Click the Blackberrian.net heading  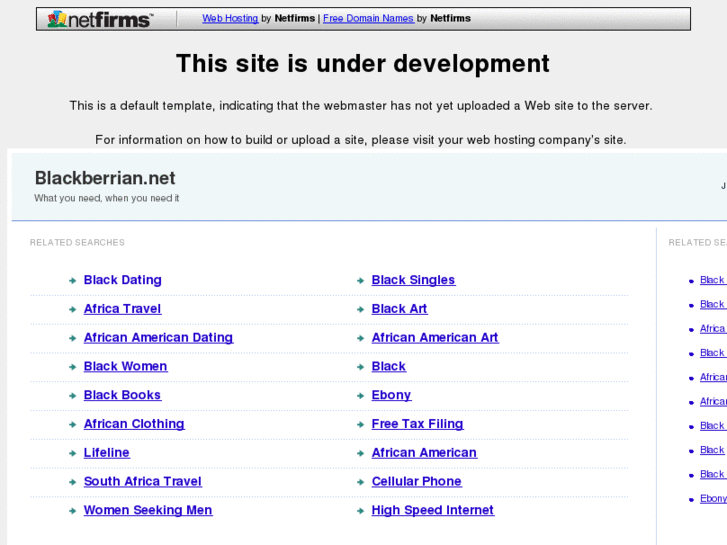[105, 178]
